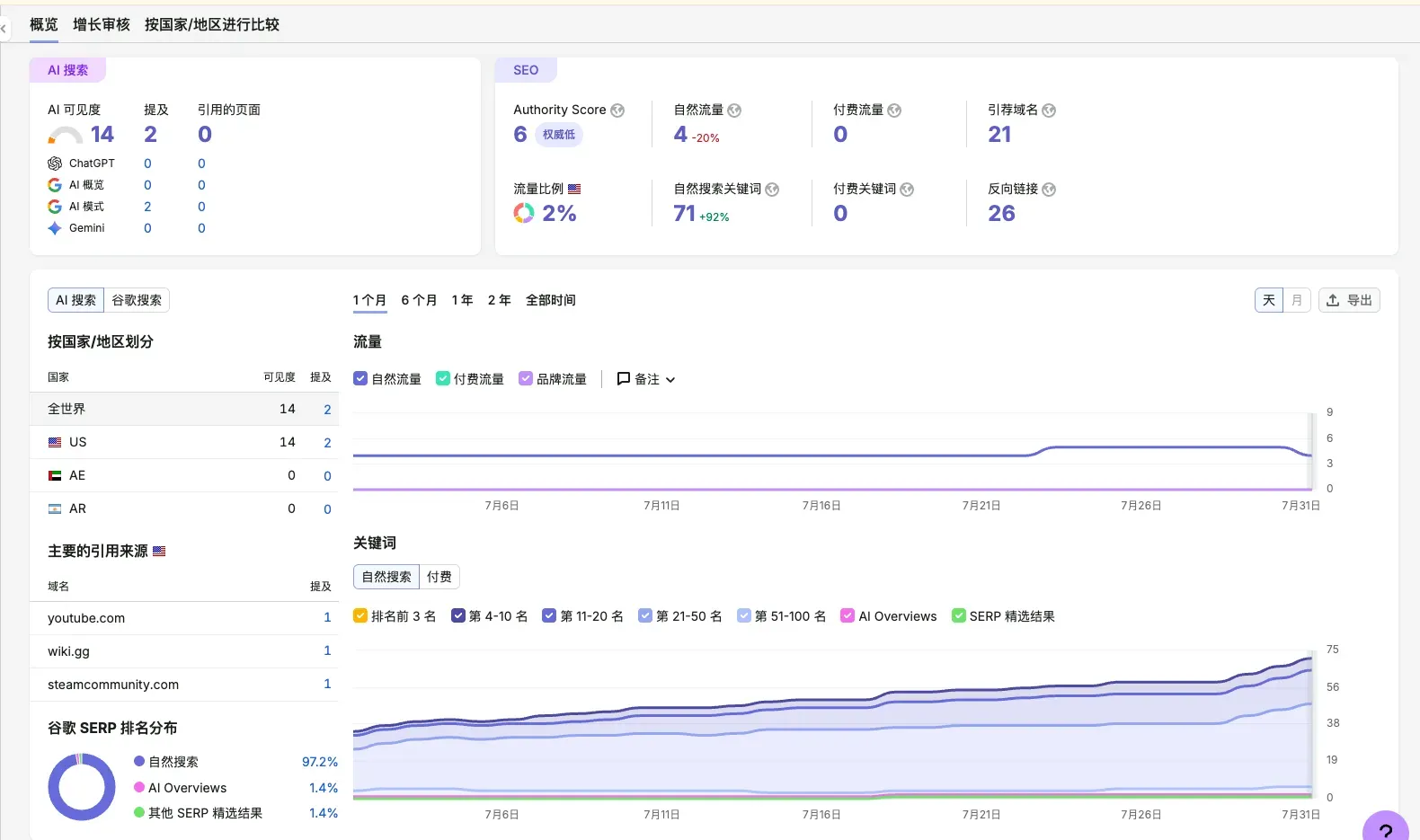
Task: Uncheck the 品牌流量 checkbox
Action: click(x=526, y=379)
